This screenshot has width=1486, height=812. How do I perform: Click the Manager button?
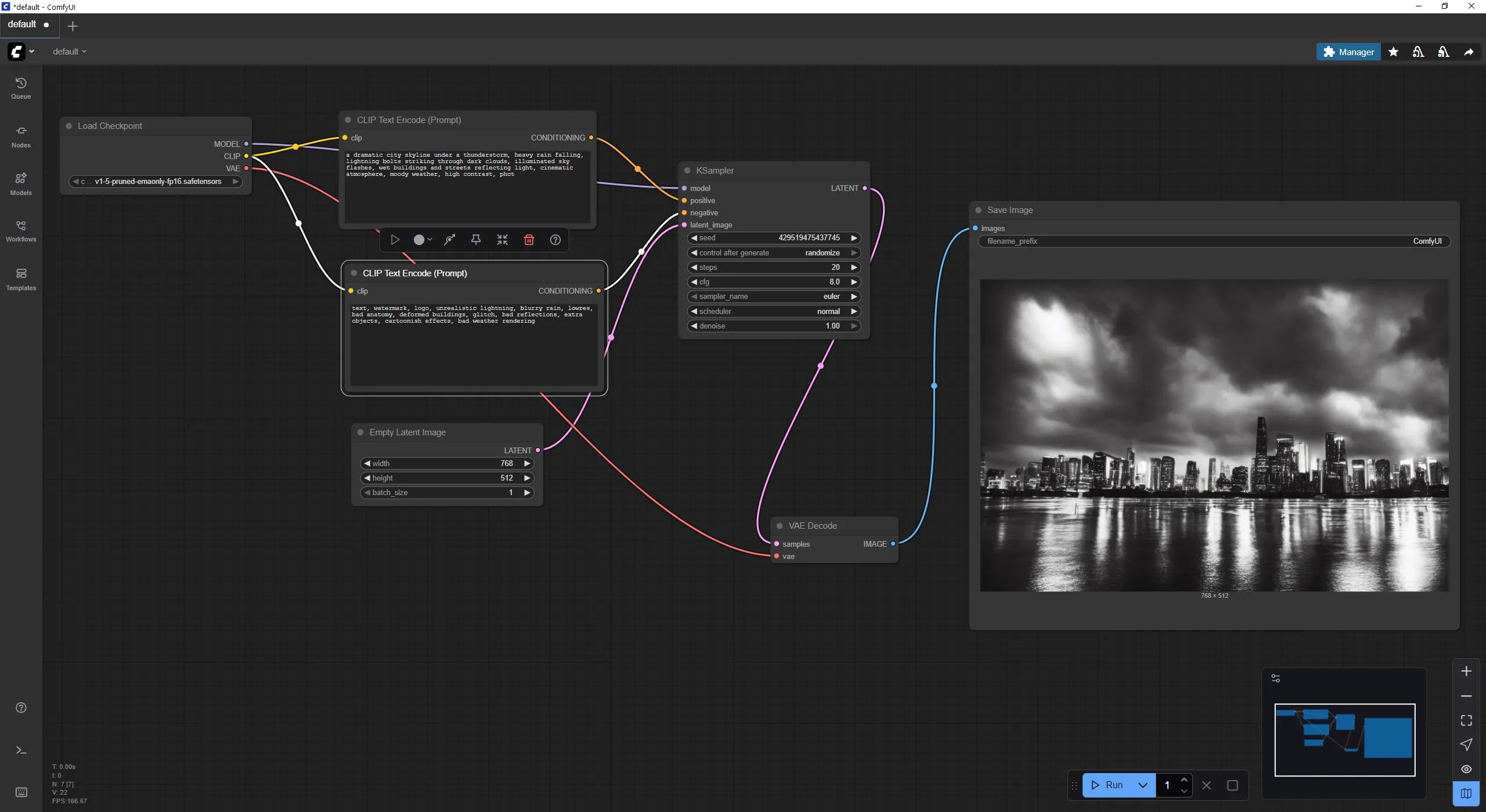coord(1348,52)
